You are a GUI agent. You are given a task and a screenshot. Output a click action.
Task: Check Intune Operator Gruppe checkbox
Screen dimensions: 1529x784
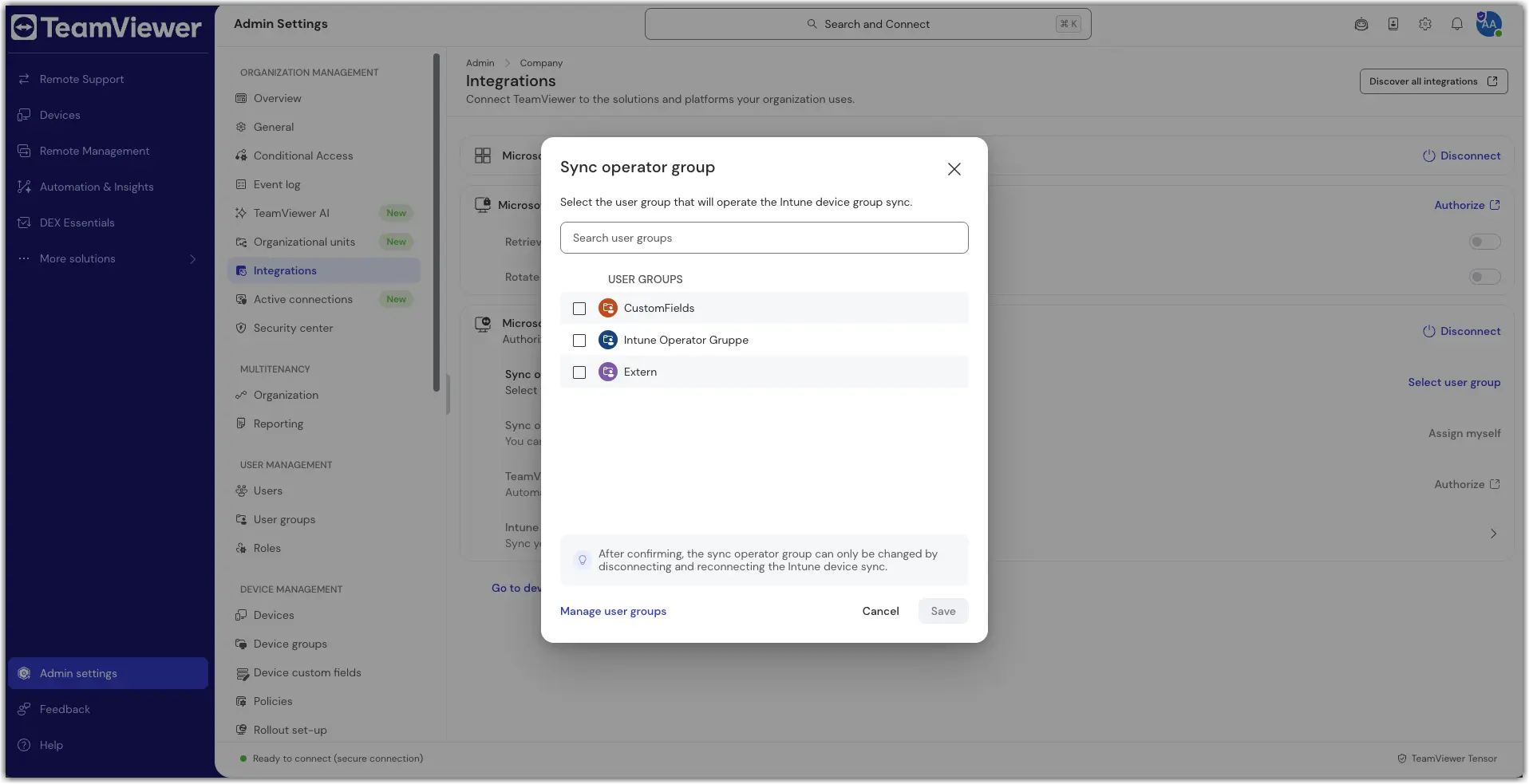point(579,340)
